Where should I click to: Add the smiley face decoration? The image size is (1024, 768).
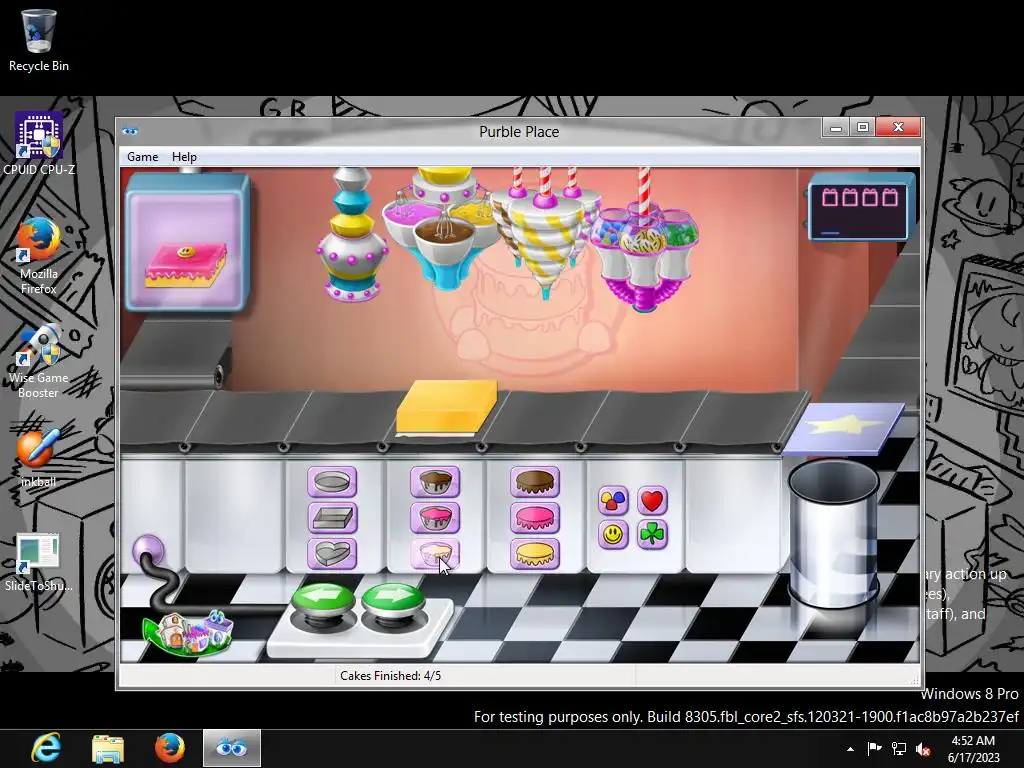point(613,535)
